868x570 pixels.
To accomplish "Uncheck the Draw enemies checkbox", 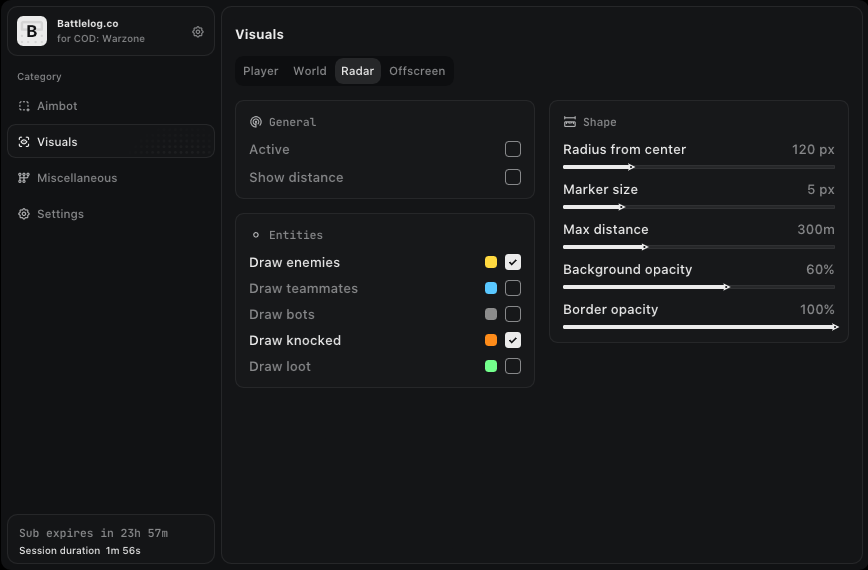I will pyautogui.click(x=513, y=262).
